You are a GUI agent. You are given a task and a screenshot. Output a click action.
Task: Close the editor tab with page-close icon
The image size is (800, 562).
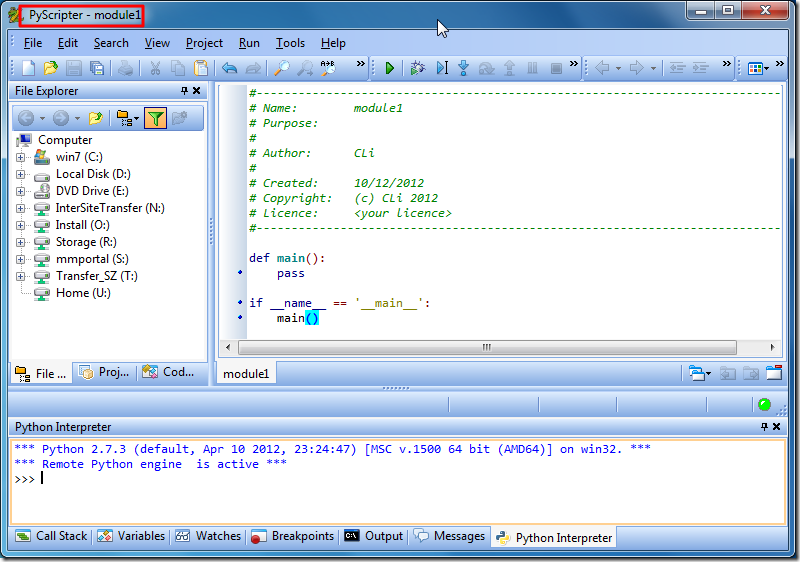click(773, 373)
